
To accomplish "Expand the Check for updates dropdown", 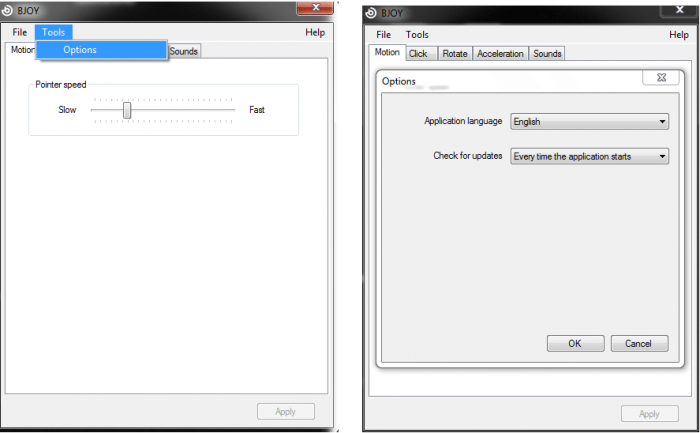I will click(x=589, y=156).
